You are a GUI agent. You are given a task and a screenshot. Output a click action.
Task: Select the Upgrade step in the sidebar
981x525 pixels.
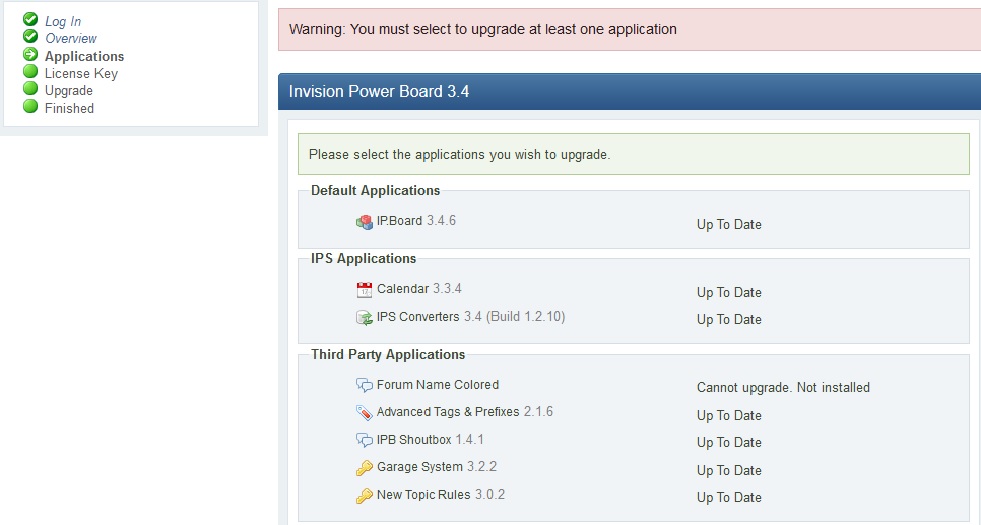click(69, 90)
